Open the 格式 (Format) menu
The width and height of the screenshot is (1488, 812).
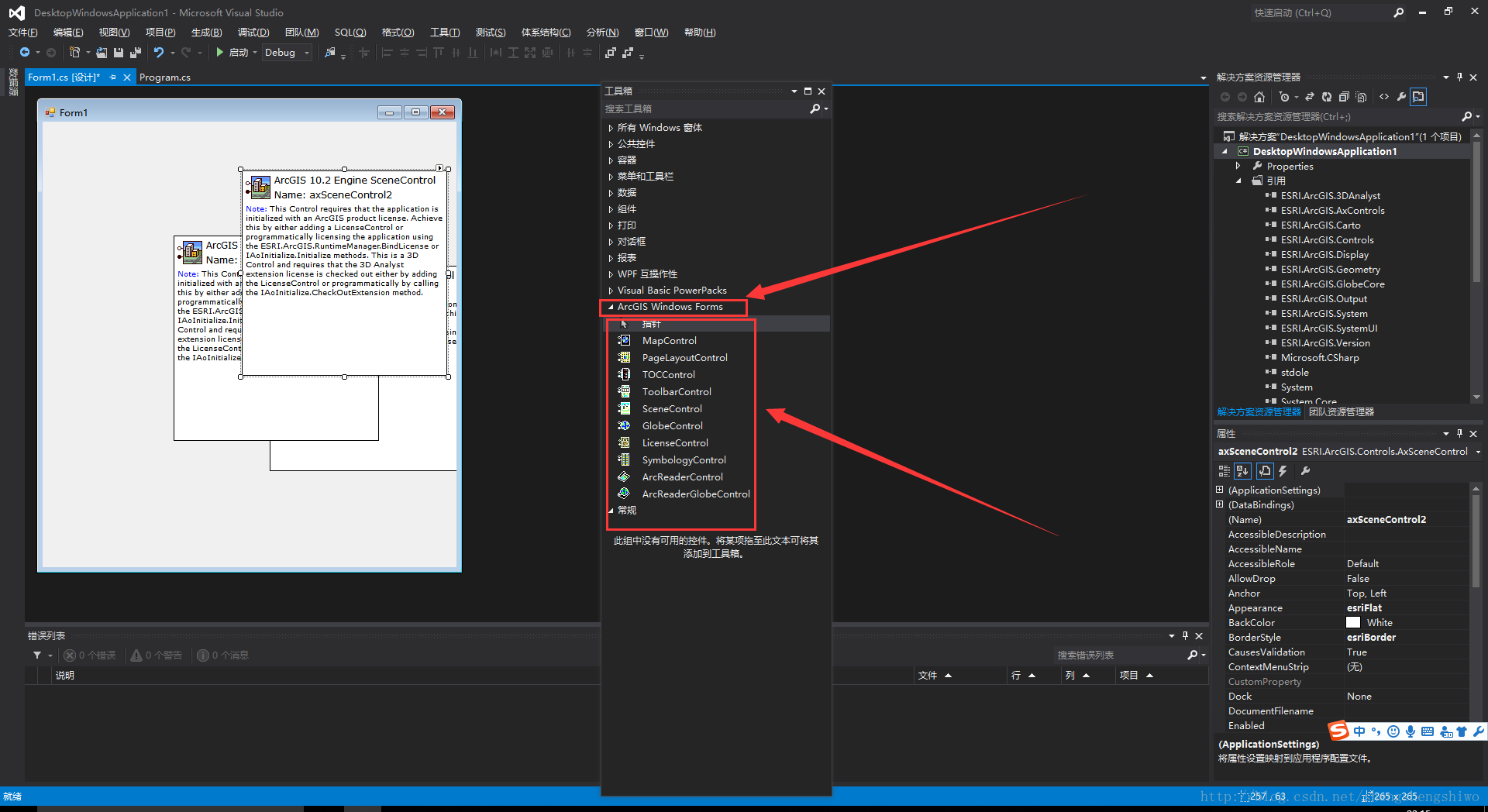398,33
